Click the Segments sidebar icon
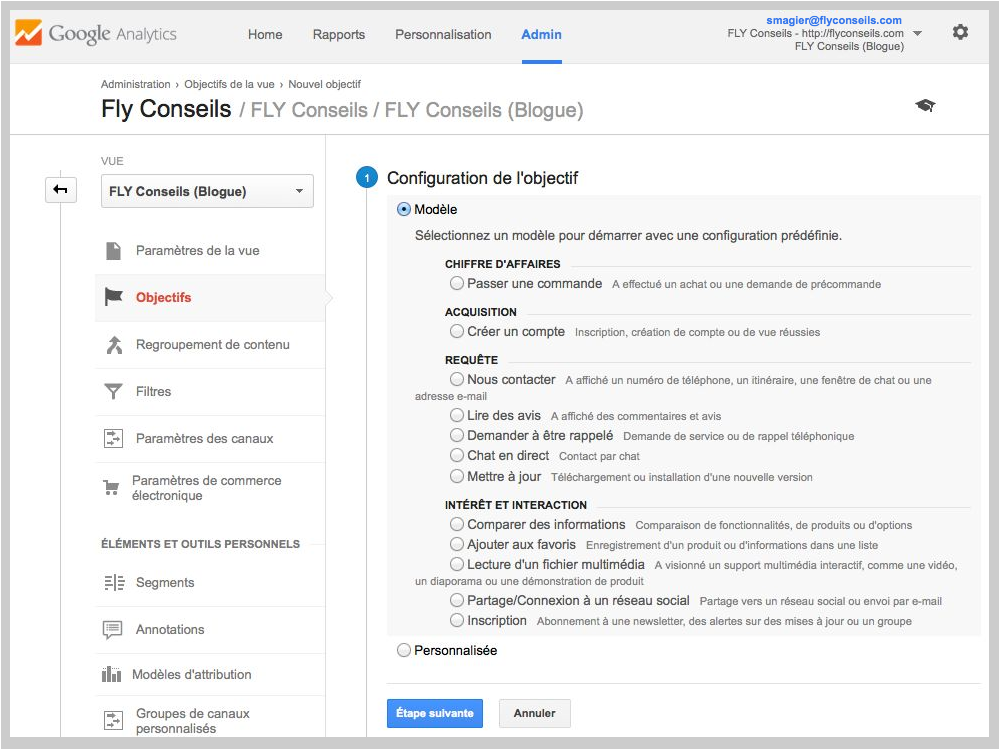 116,582
